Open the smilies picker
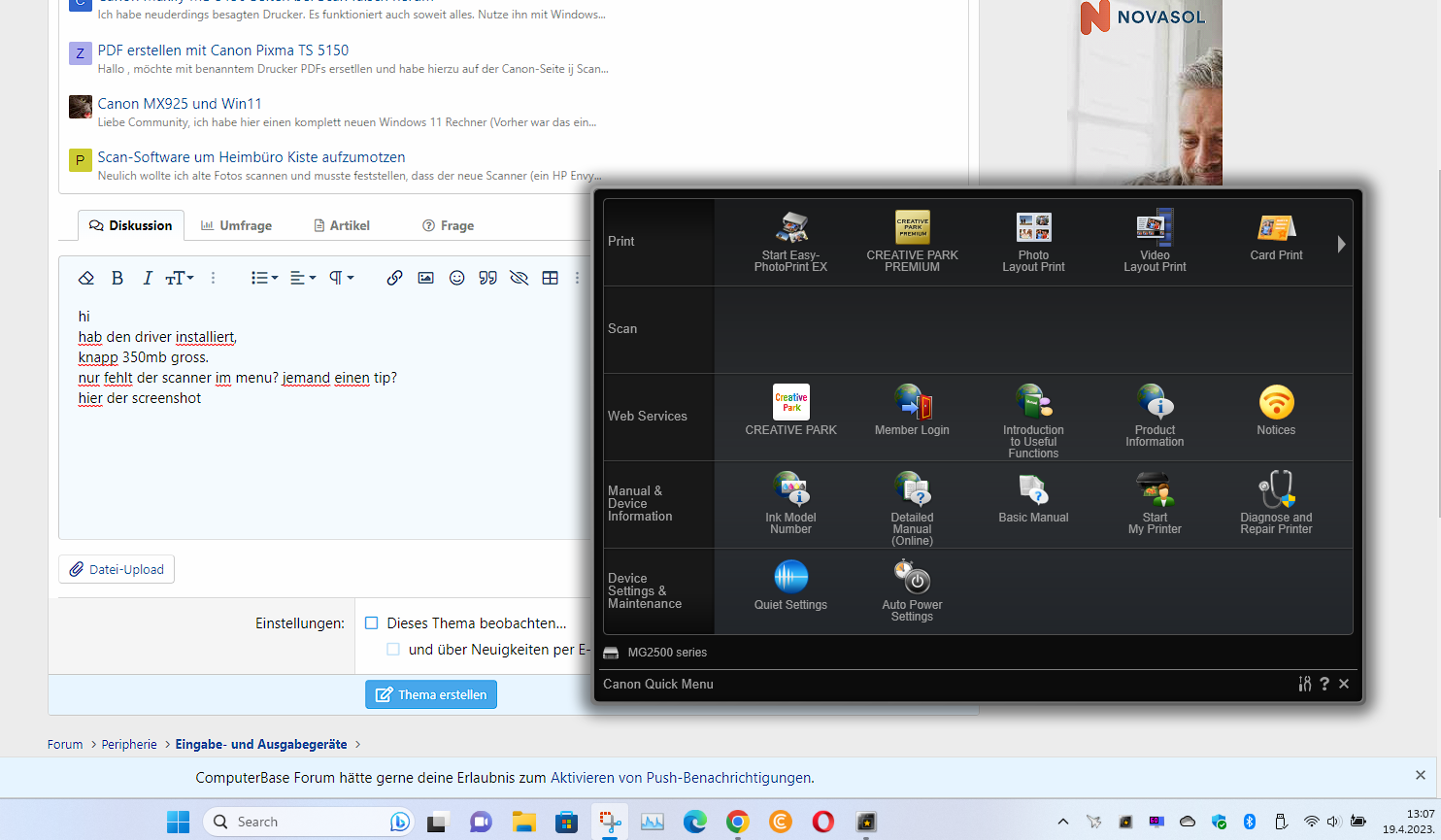 (x=456, y=278)
